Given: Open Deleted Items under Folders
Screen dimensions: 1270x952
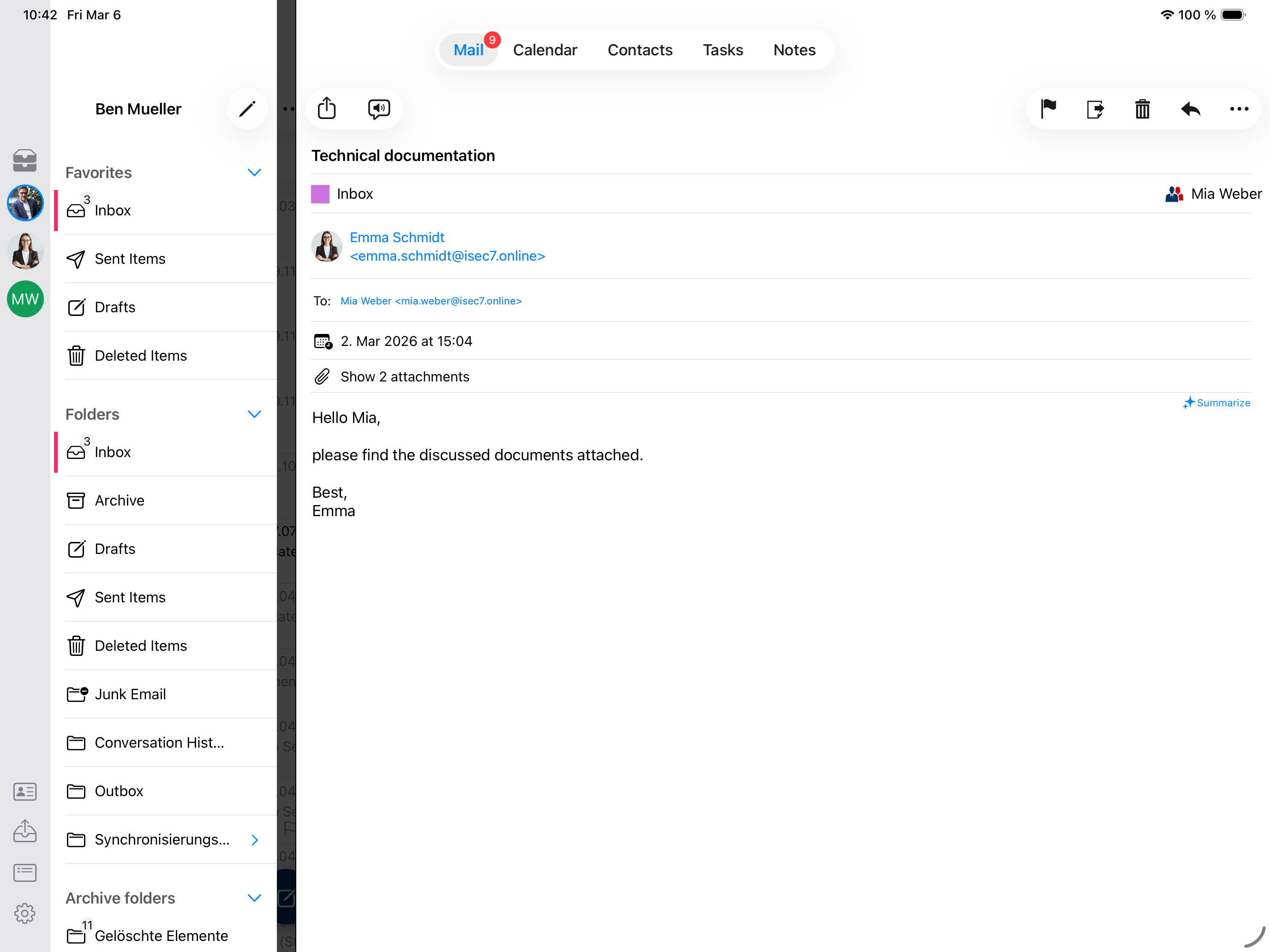Looking at the screenshot, I should point(170,646).
